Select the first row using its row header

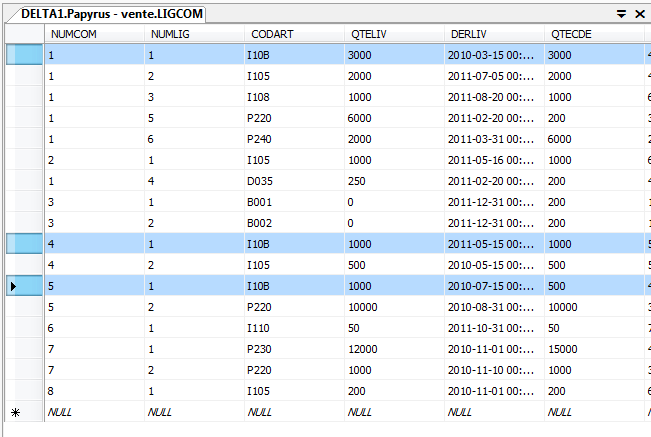[x=22, y=54]
